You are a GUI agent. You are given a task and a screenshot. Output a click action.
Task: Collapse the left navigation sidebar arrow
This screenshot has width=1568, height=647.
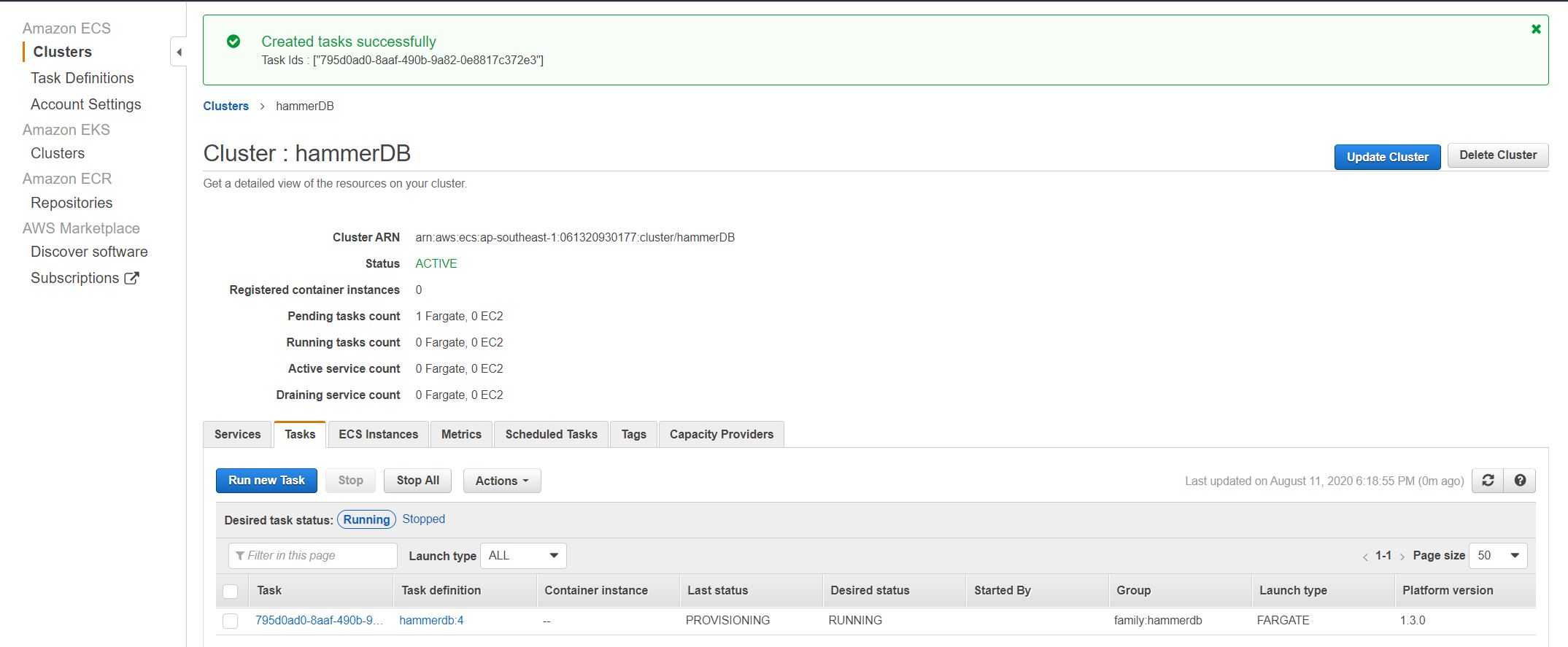click(x=179, y=52)
